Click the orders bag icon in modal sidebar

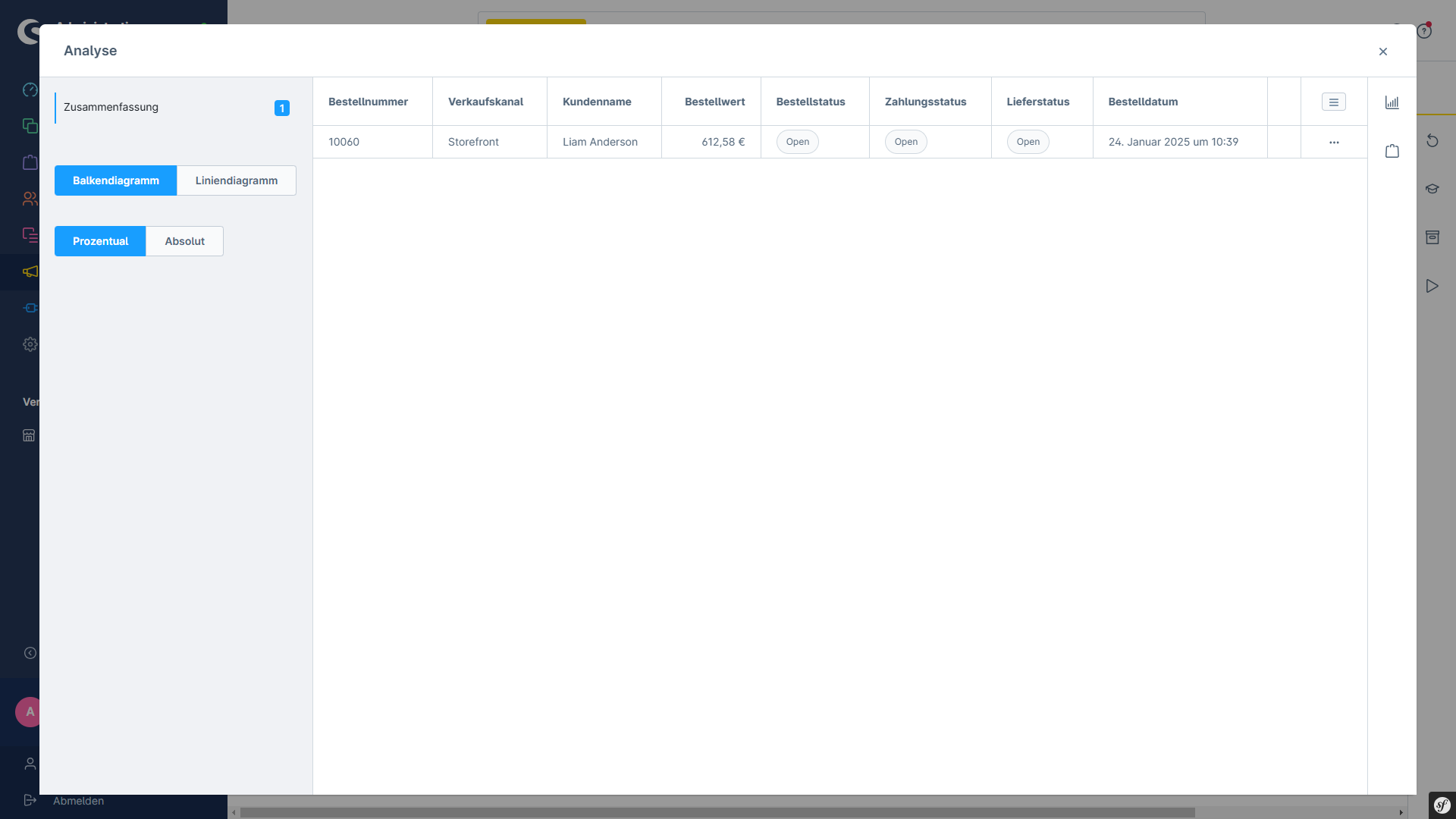click(1392, 151)
